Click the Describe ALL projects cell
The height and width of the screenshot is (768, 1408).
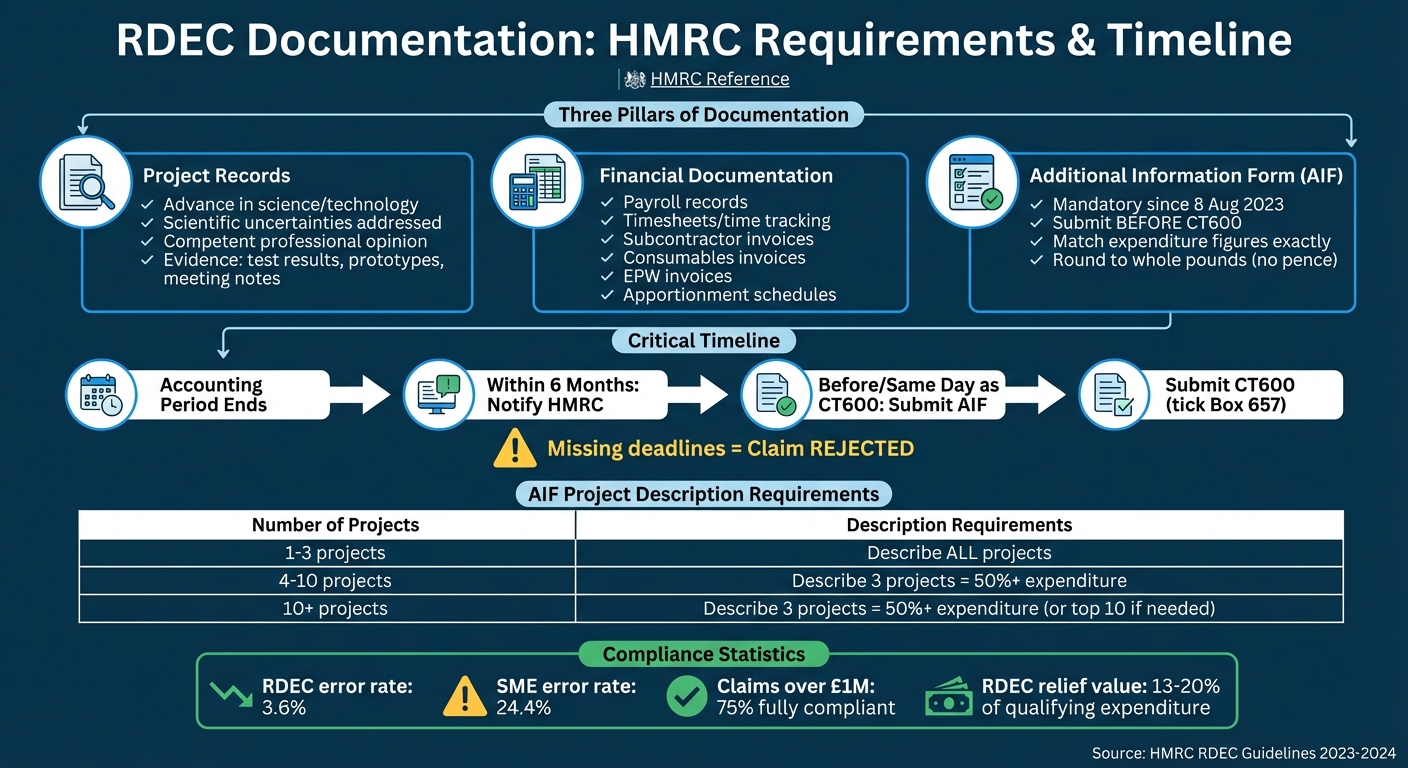(959, 553)
